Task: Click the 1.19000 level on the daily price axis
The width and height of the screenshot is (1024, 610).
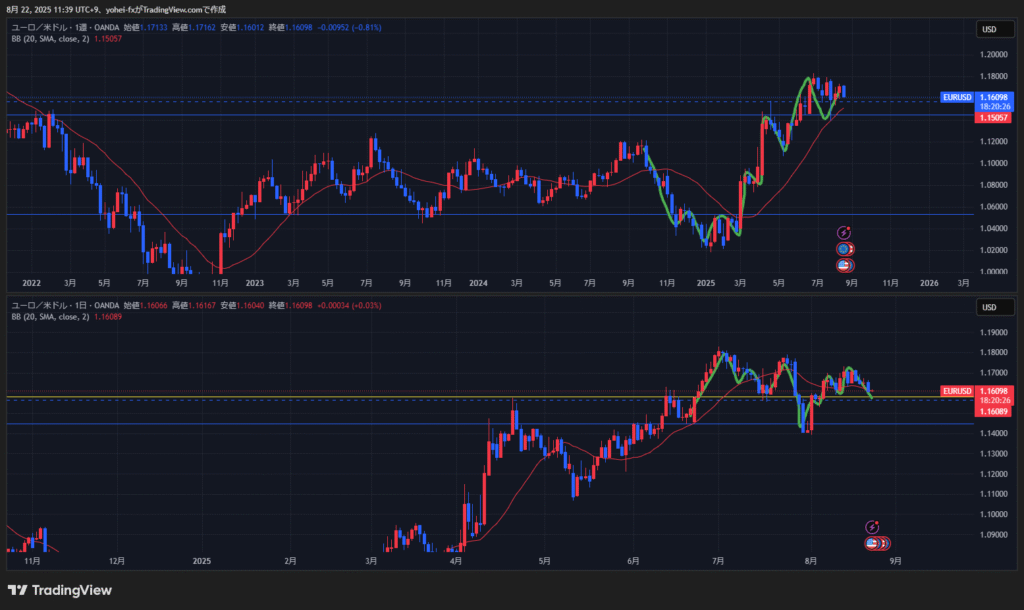Action: (x=993, y=332)
